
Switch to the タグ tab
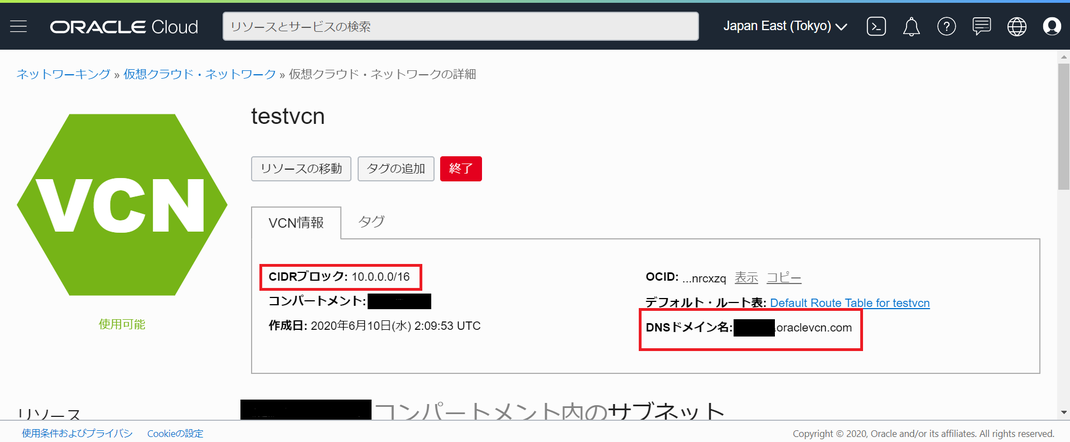[371, 222]
